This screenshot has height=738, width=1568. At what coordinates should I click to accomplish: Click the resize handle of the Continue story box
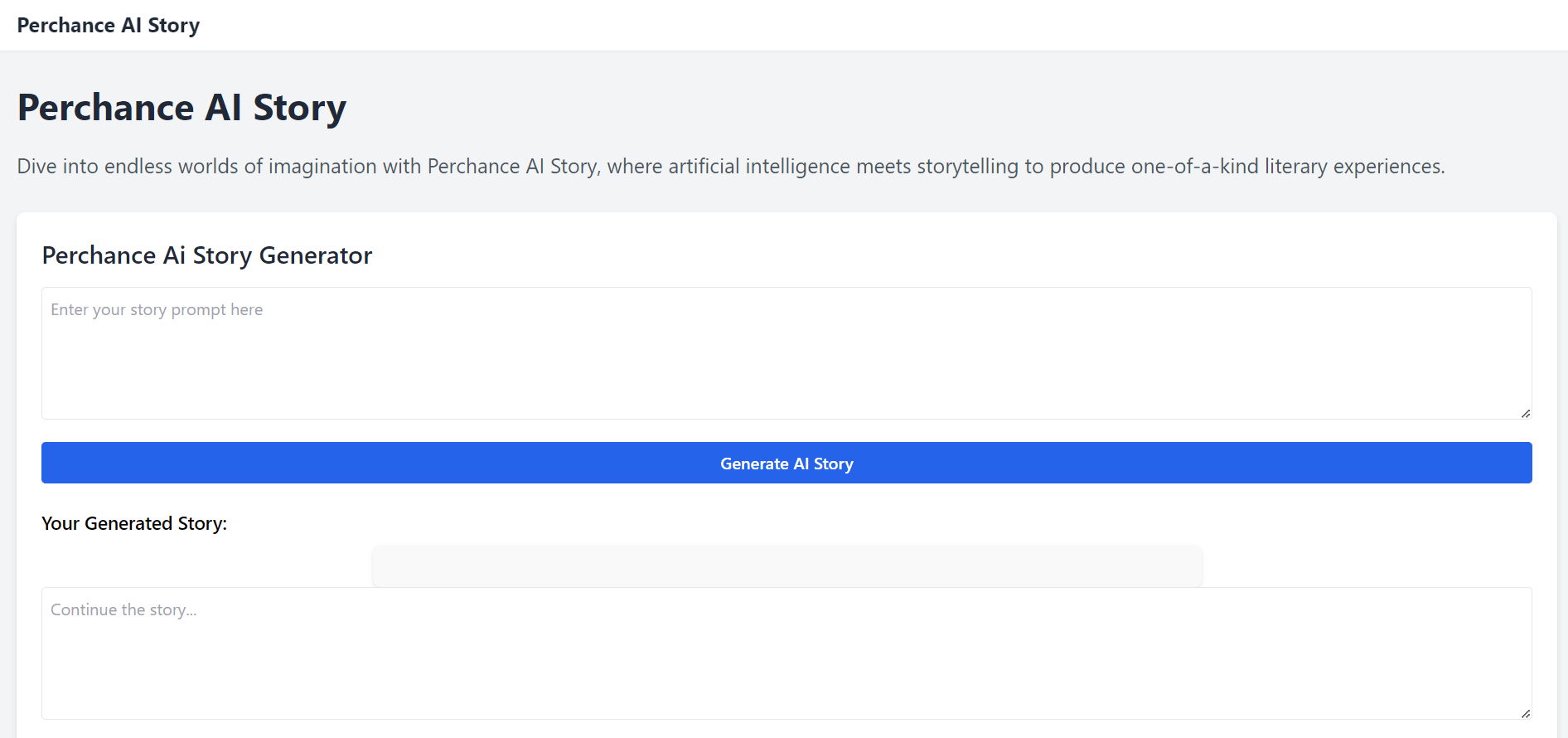pyautogui.click(x=1525, y=713)
